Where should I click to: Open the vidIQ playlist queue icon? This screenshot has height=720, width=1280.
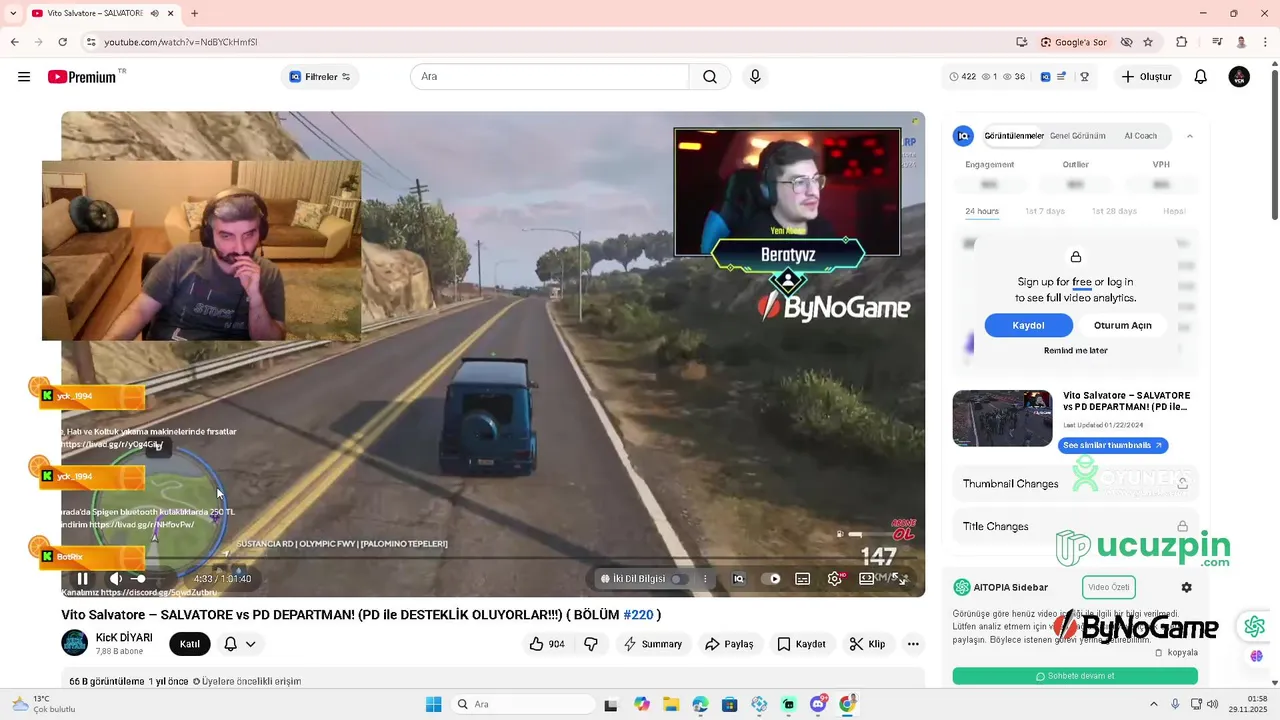pyautogui.click(x=1062, y=77)
